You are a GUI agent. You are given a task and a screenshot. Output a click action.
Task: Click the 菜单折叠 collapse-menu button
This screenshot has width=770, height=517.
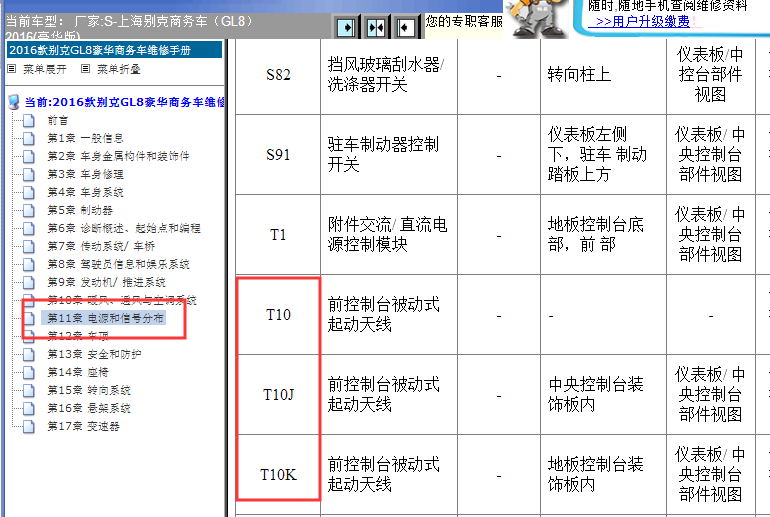118,69
